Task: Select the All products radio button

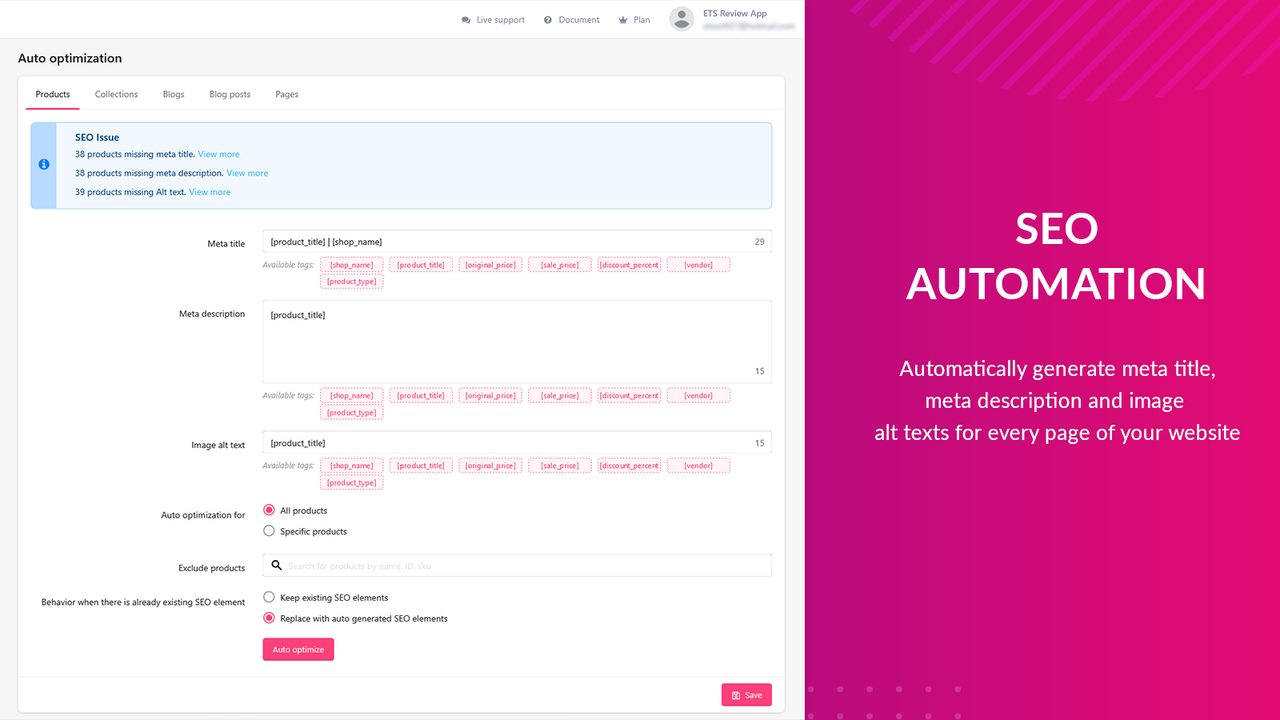Action: pos(268,510)
